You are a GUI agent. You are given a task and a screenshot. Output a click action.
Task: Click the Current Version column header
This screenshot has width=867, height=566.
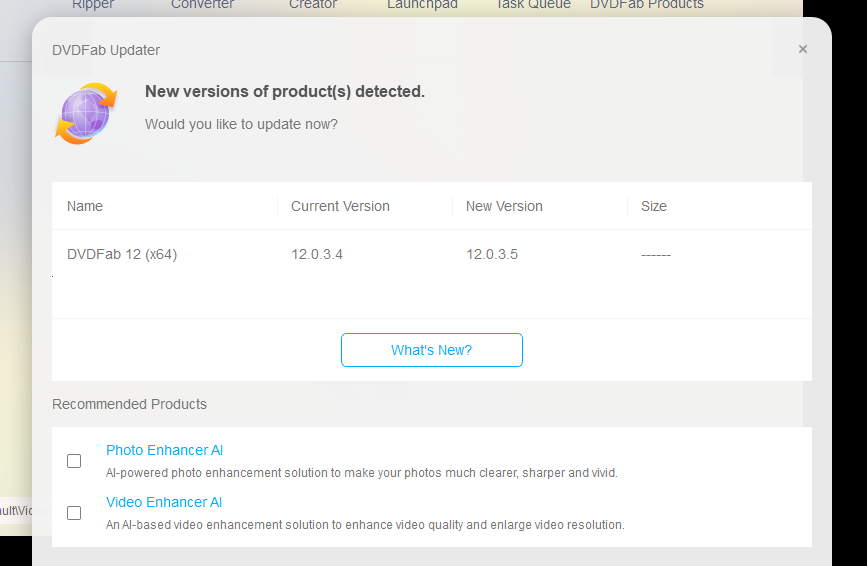tap(340, 206)
